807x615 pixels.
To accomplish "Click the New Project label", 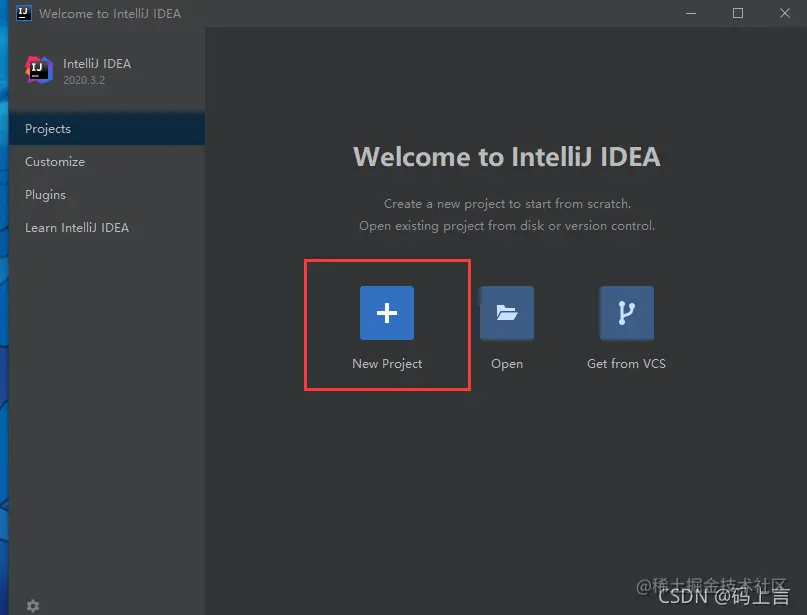I will 387,364.
